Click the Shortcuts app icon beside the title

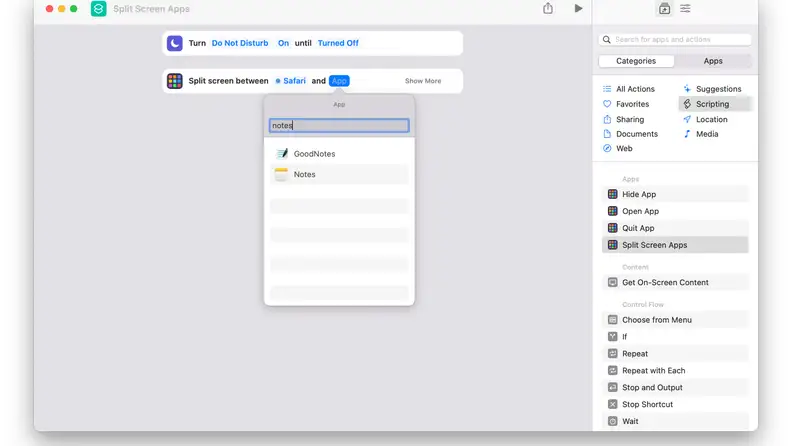point(98,9)
